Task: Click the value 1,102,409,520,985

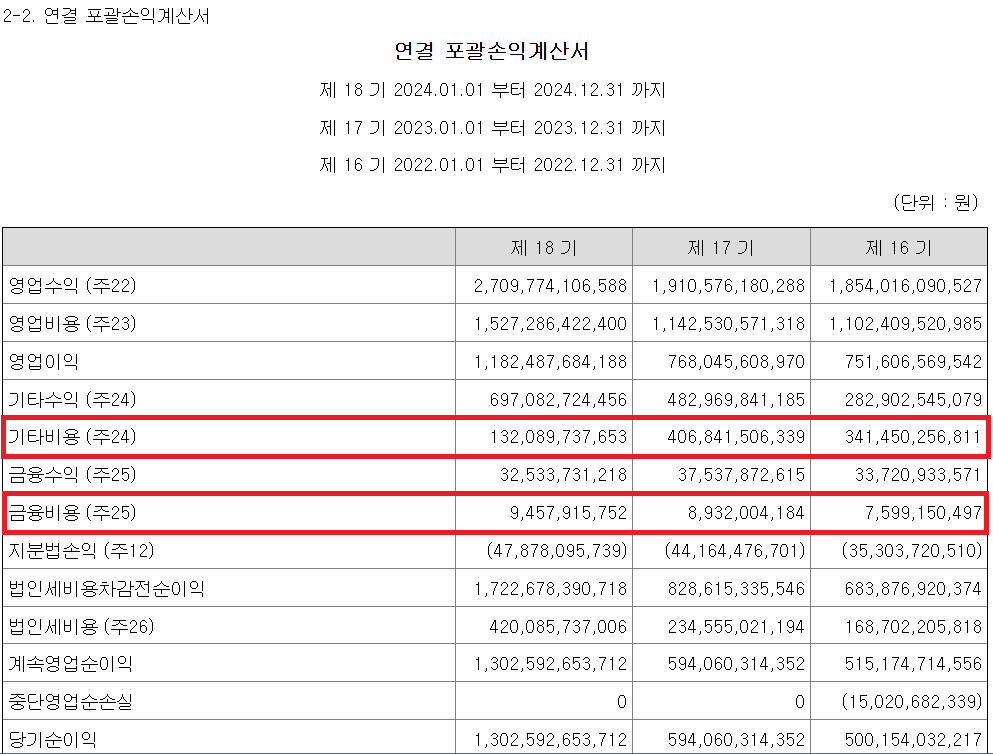Action: pyautogui.click(x=906, y=324)
